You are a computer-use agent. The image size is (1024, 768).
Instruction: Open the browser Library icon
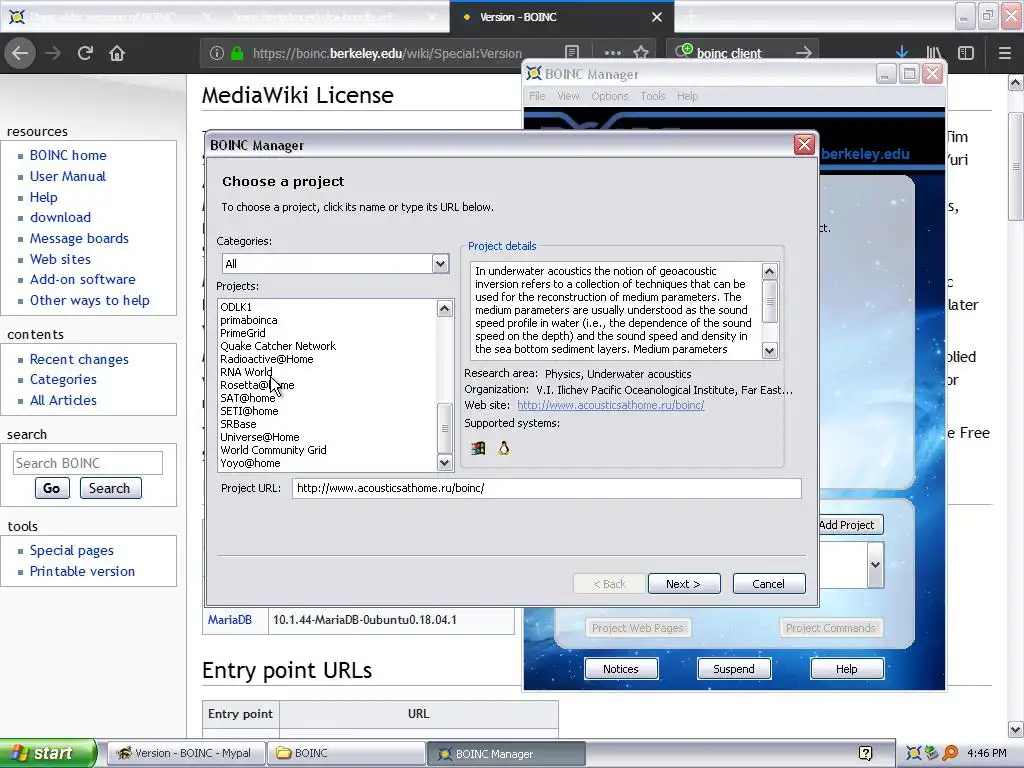934,53
